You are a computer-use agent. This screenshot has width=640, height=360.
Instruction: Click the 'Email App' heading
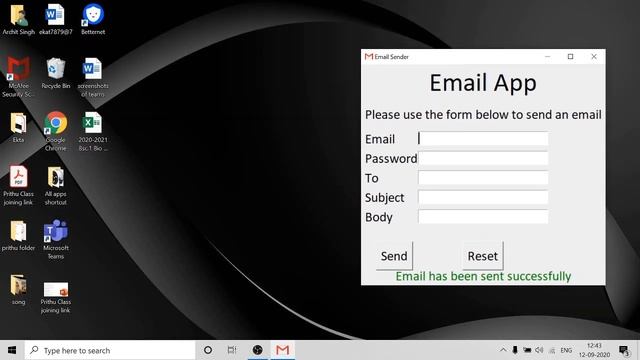(x=483, y=83)
